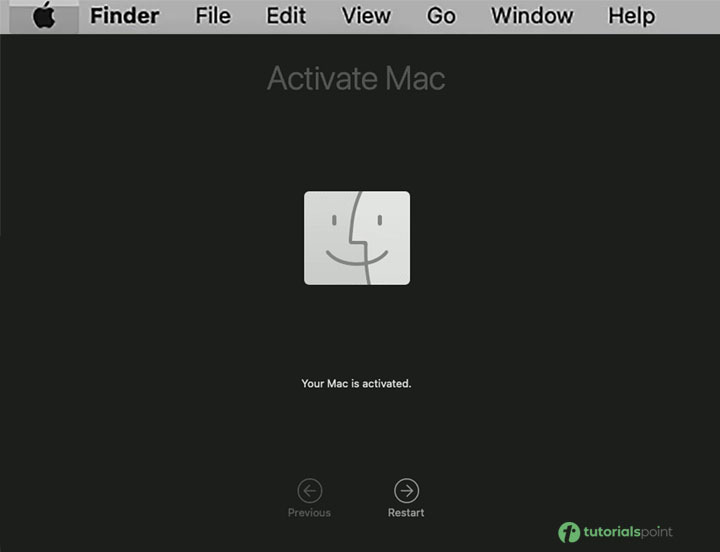Click the Previous back arrow icon
720x552 pixels.
coord(309,491)
